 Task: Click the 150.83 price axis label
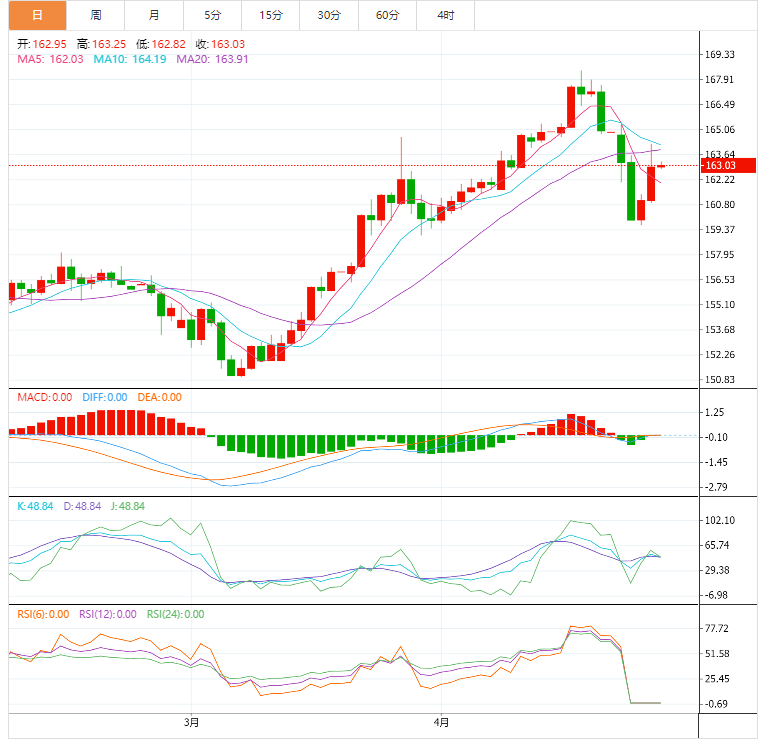coord(720,380)
